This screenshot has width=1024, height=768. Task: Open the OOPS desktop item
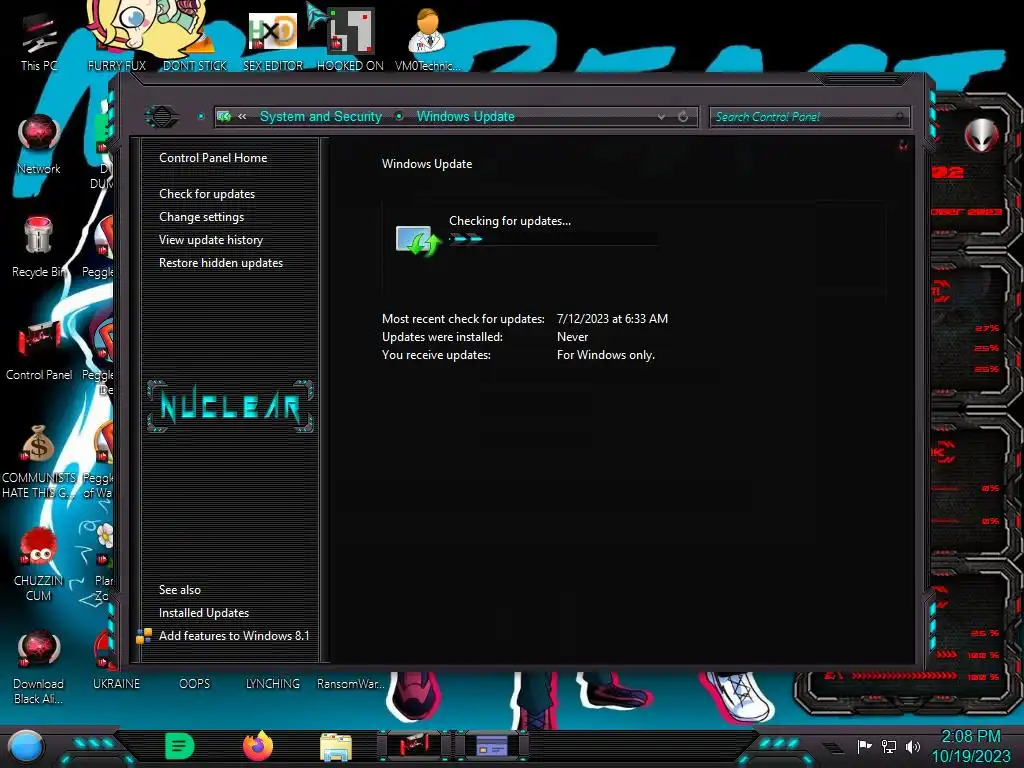(x=195, y=684)
